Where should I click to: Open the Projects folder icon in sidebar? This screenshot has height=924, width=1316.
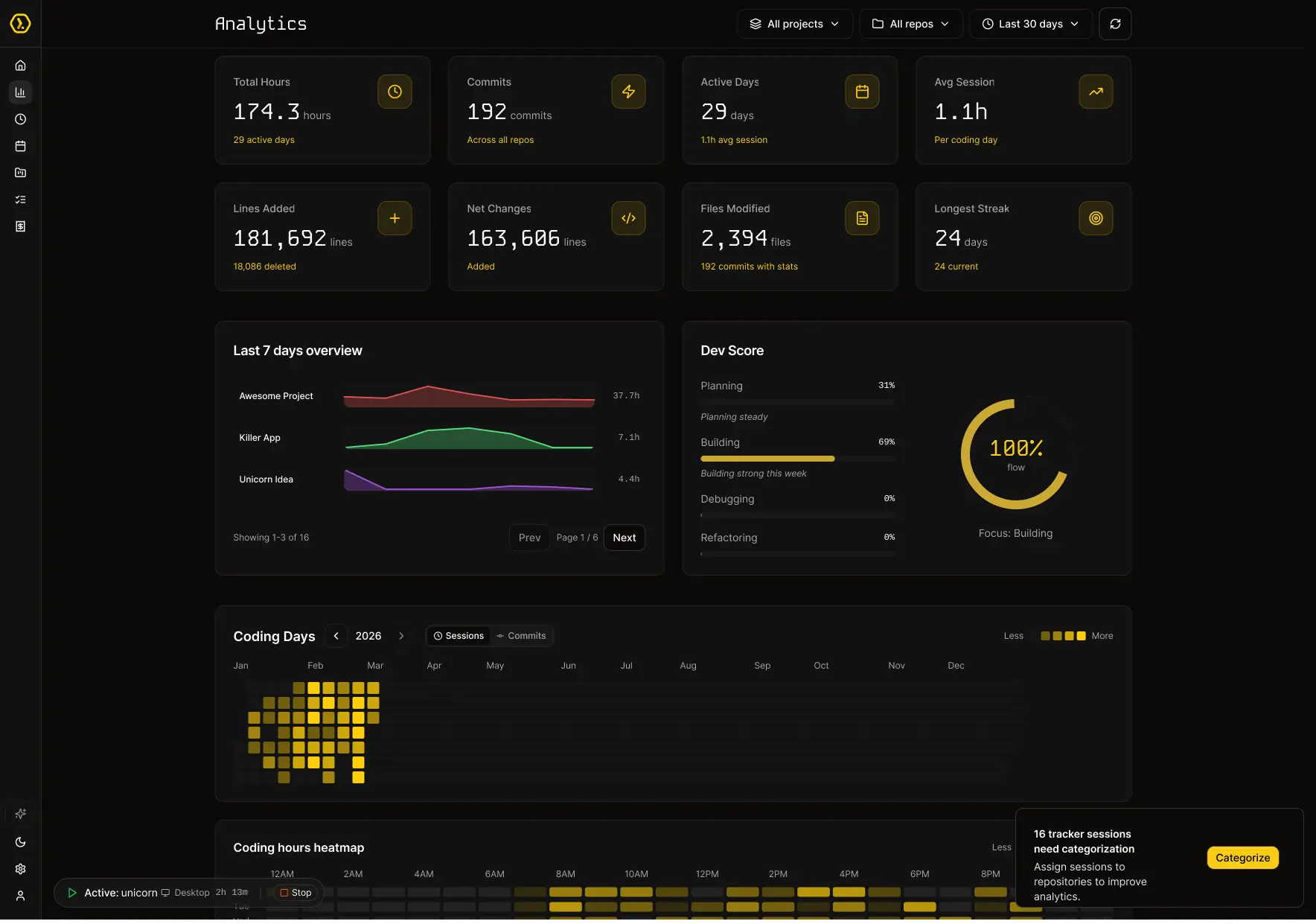tap(20, 172)
